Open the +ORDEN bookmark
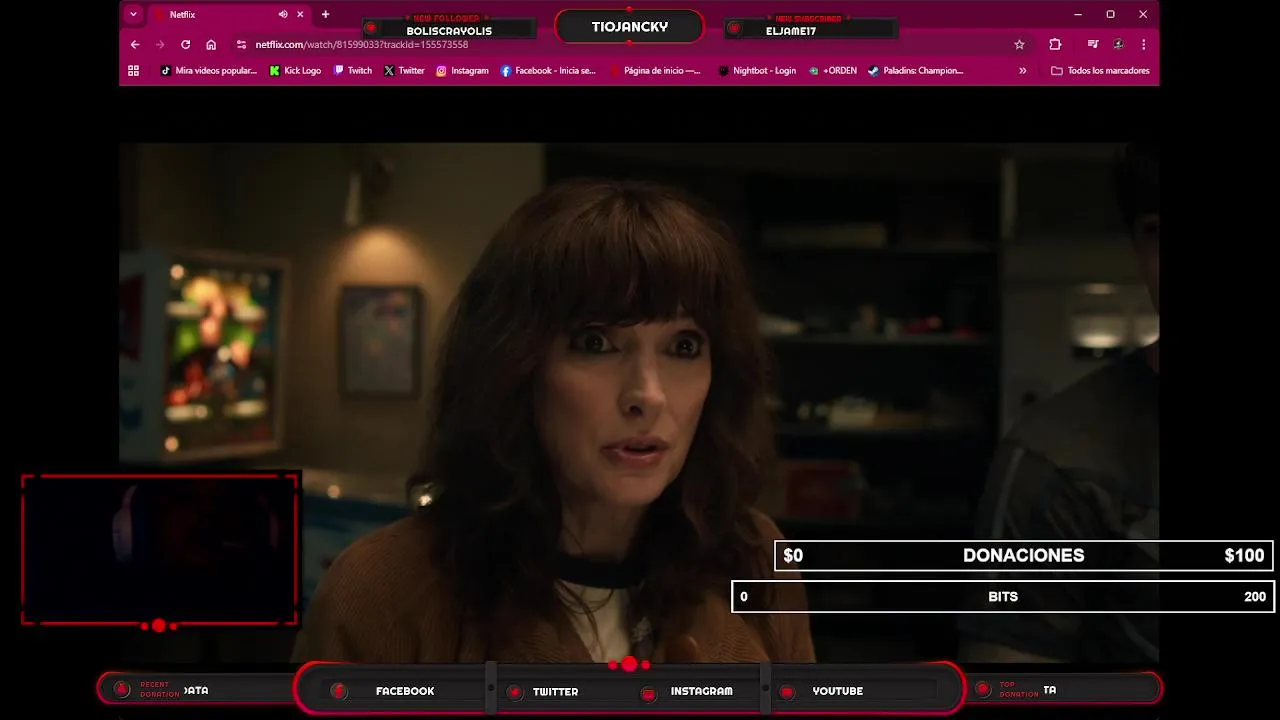Image resolution: width=1280 pixels, height=720 pixels. pos(833,71)
